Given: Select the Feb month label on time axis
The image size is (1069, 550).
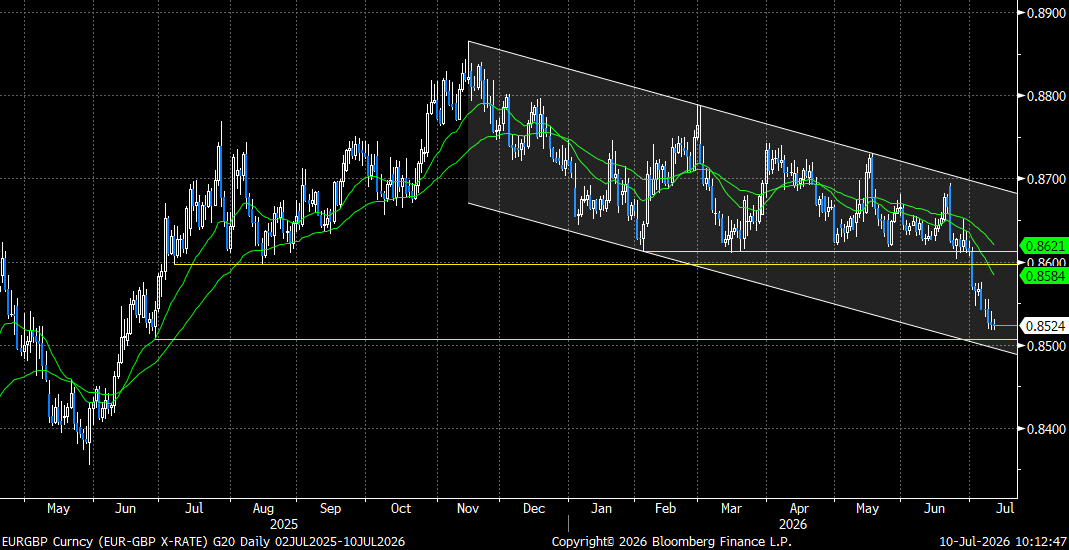Looking at the screenshot, I should [x=665, y=508].
